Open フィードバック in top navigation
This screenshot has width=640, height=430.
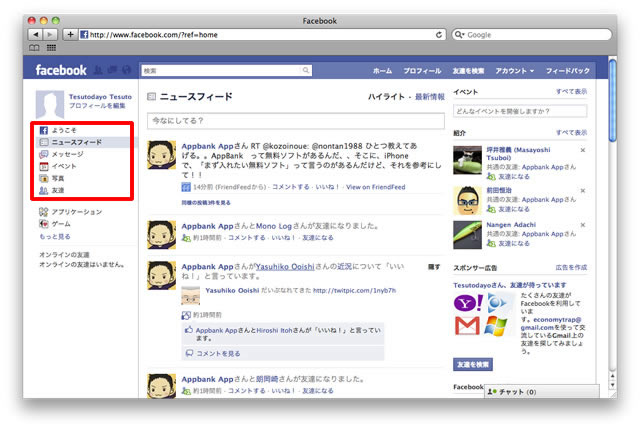[x=568, y=71]
